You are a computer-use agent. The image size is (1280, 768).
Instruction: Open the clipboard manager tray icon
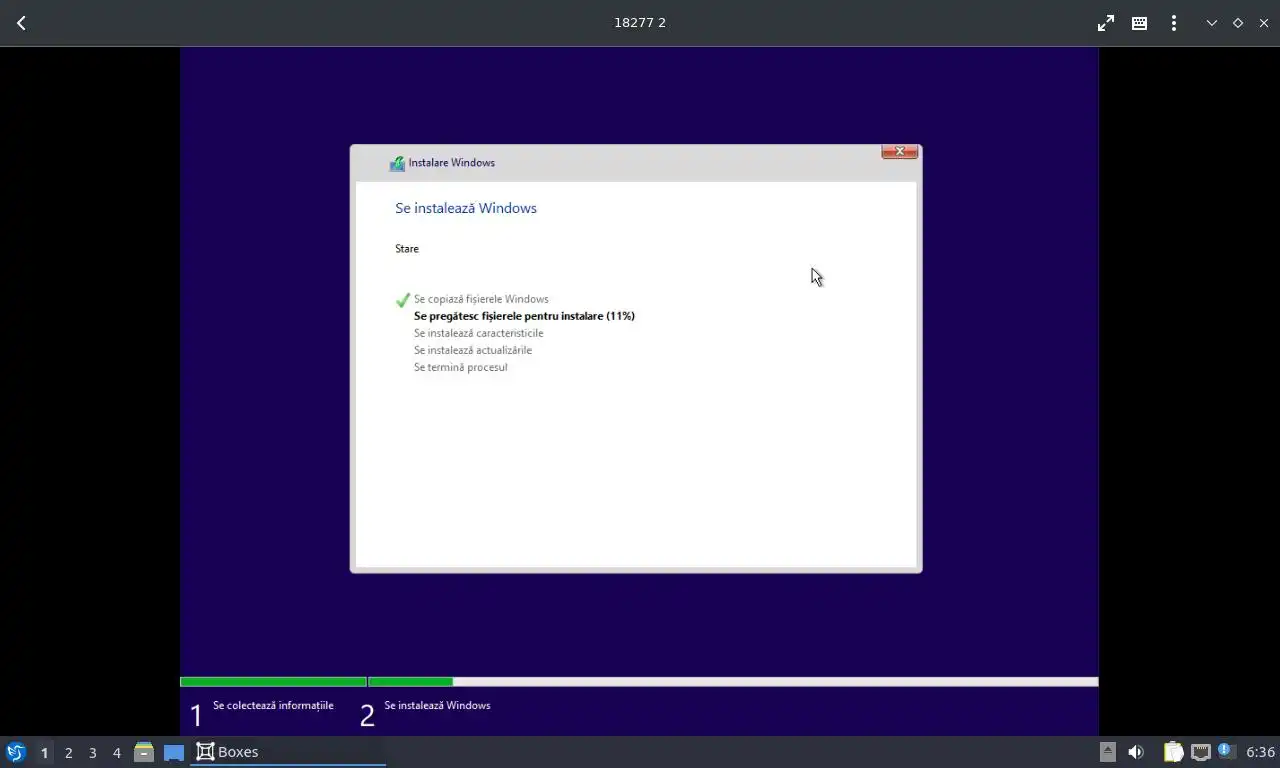click(x=1173, y=752)
